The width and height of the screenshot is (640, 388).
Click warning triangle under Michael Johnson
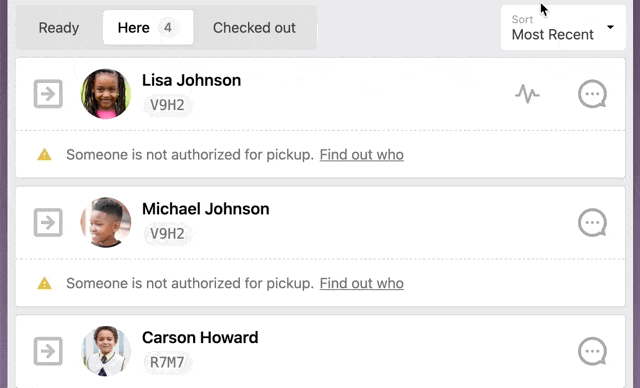coord(44,283)
